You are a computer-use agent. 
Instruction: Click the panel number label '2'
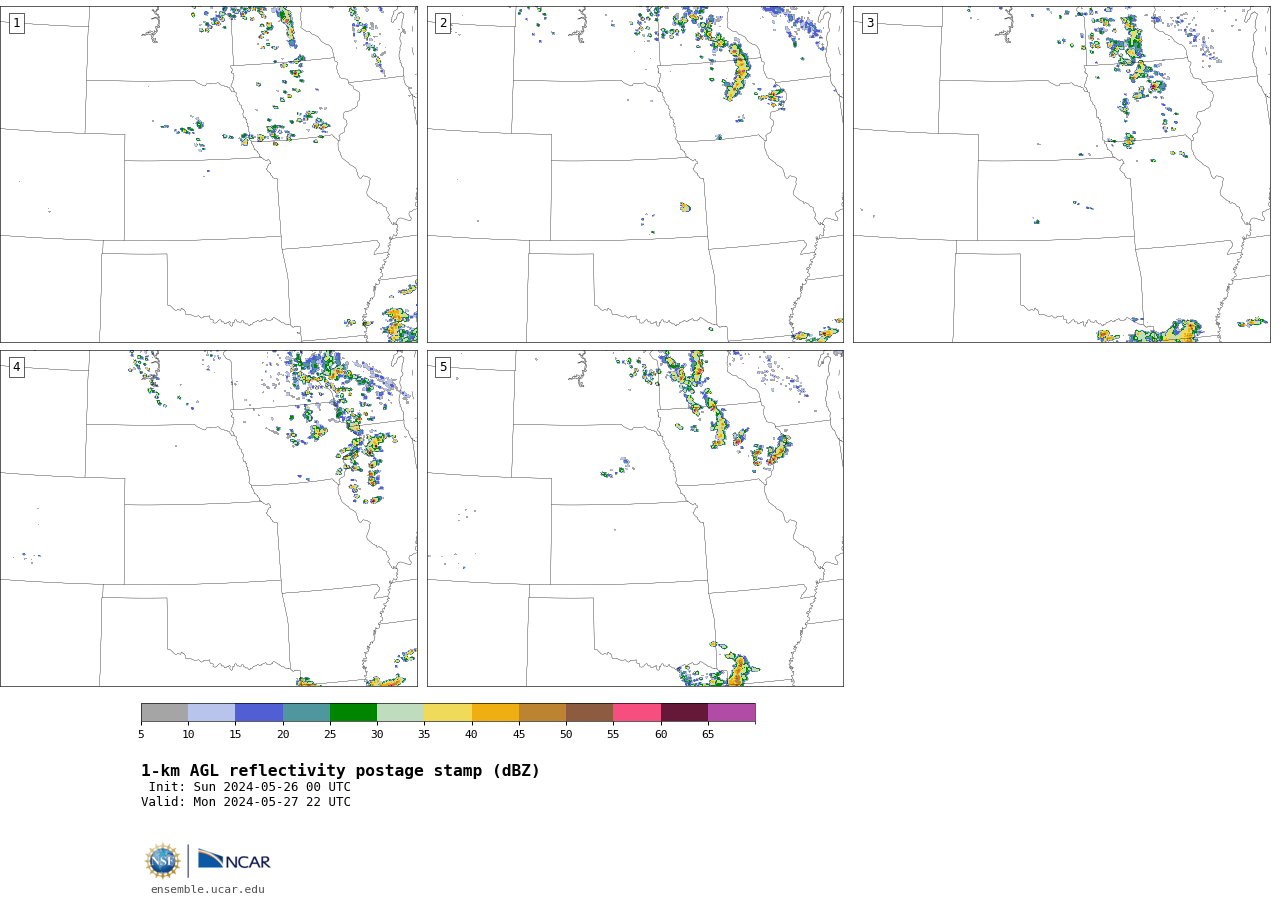click(443, 23)
